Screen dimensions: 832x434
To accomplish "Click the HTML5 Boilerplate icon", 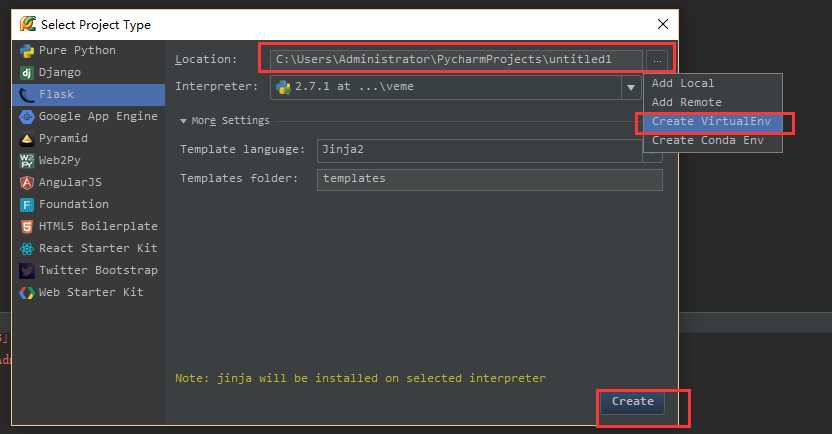I will click(x=27, y=227).
